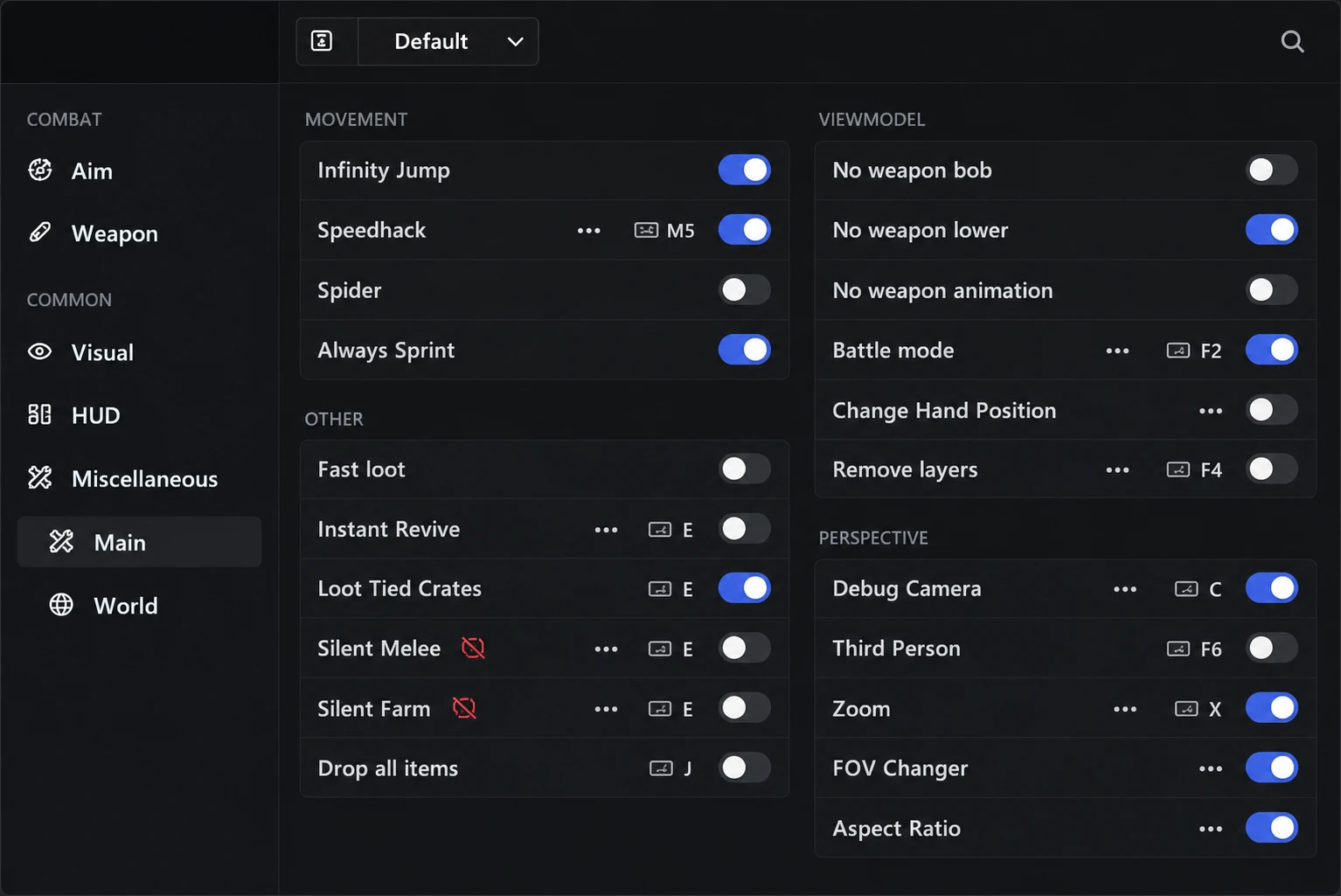Turn on No weapon bob
Viewport: 1341px width, 896px height.
click(x=1271, y=170)
